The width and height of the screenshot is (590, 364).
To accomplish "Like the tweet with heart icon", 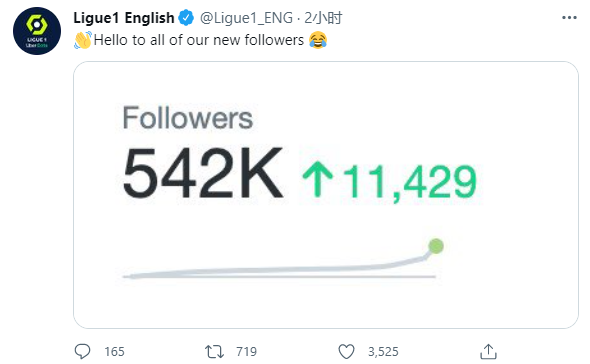I will (346, 352).
